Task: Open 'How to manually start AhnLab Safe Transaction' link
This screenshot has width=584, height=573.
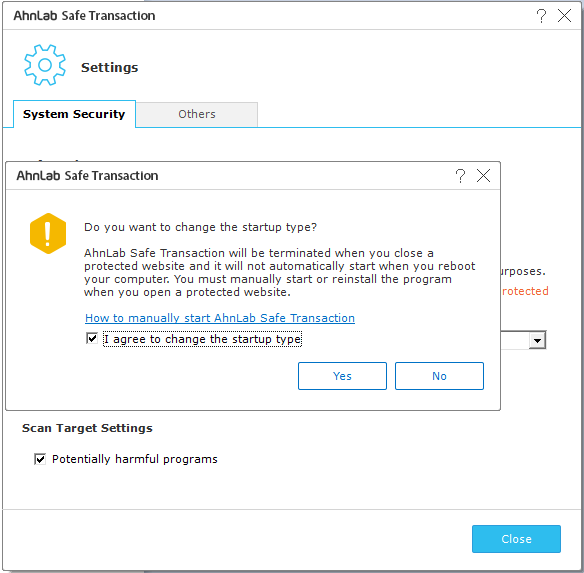Action: tap(220, 318)
